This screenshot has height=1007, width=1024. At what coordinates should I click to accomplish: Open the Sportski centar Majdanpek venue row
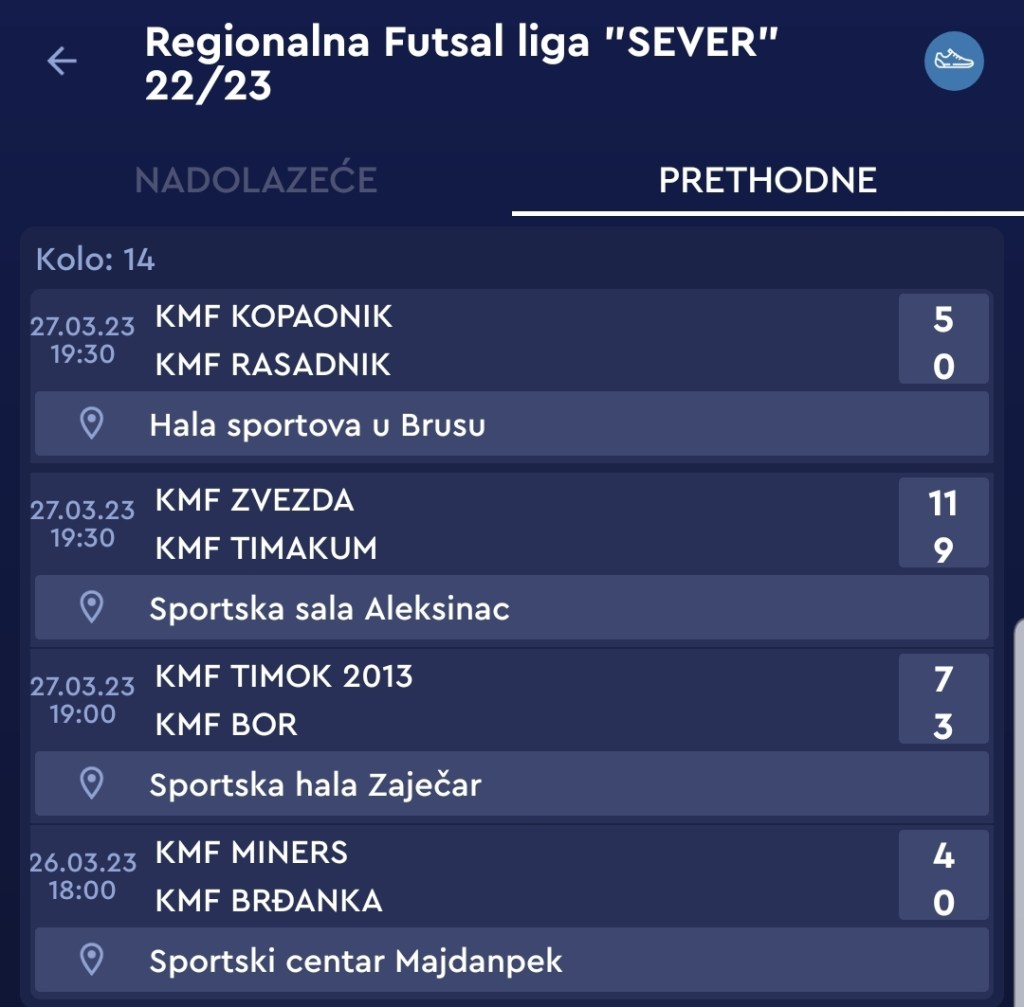511,960
